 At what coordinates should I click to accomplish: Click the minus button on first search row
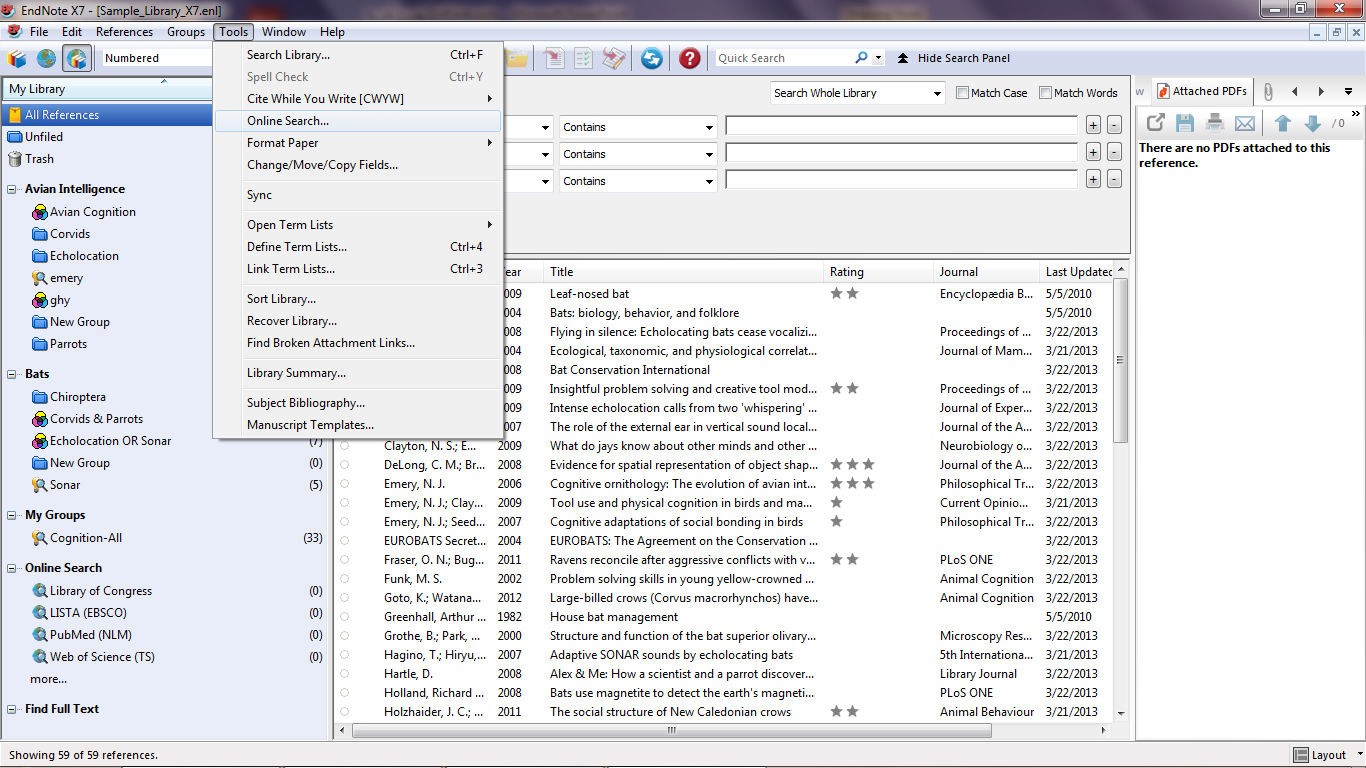[1114, 126]
